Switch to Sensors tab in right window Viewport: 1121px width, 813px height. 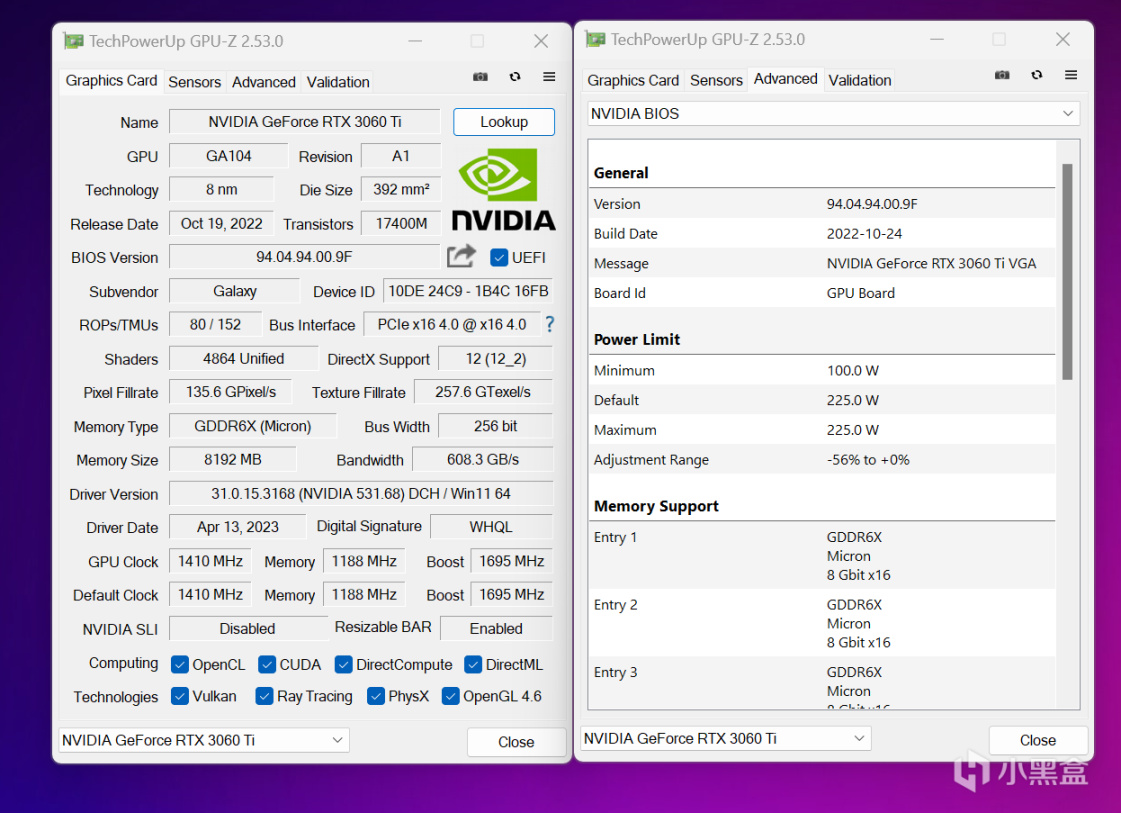point(716,81)
